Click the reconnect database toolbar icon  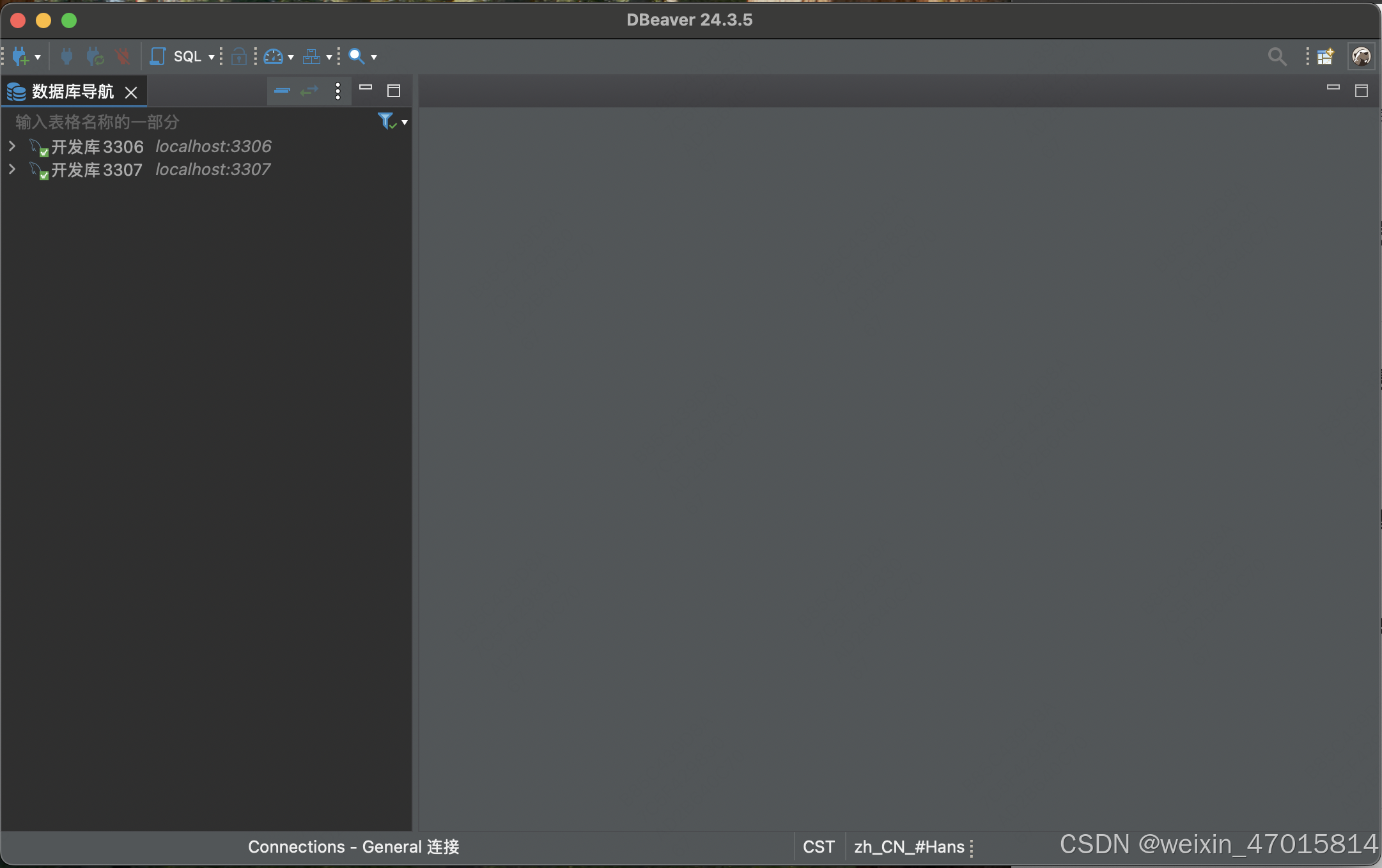94,56
